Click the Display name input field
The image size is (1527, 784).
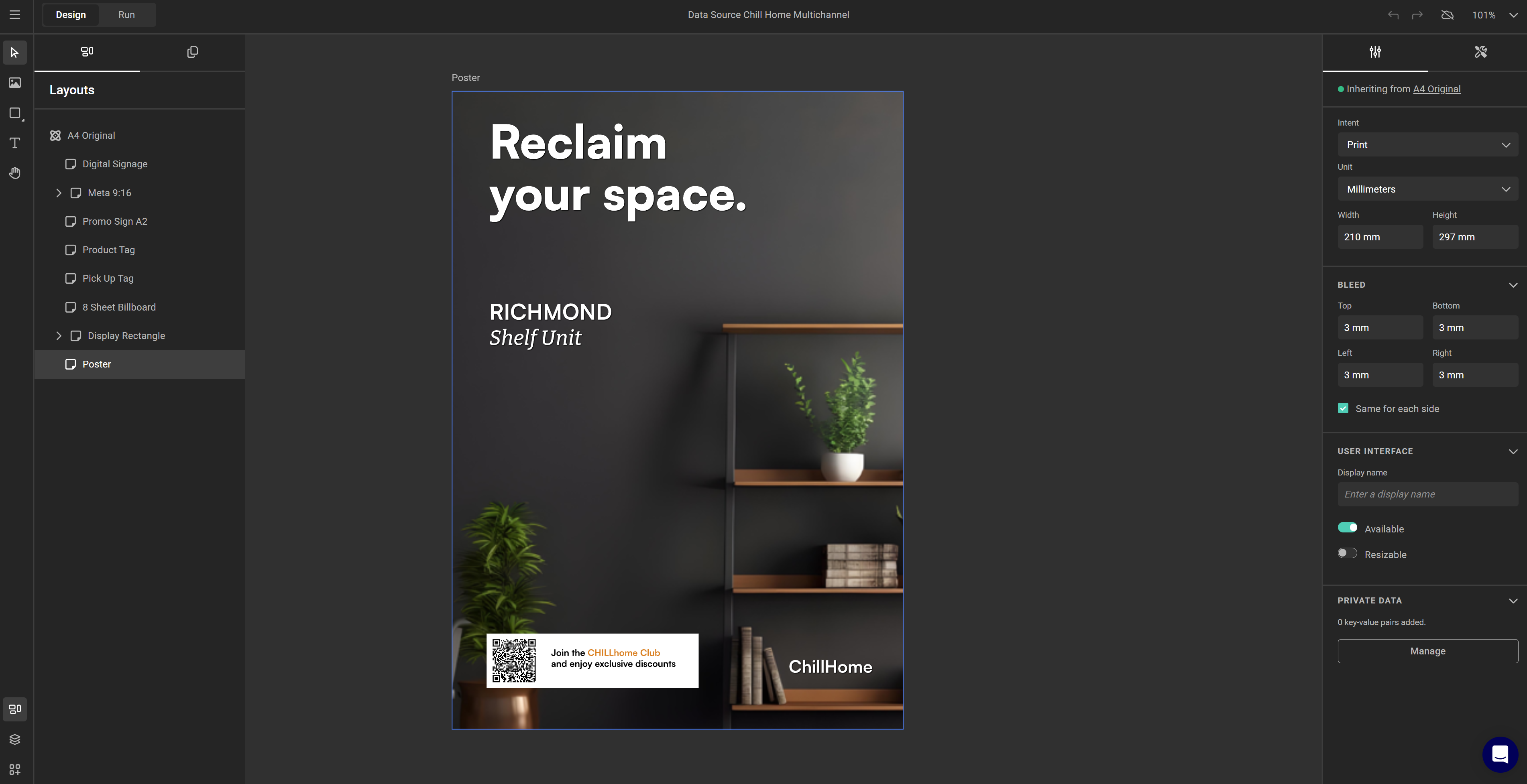(1427, 494)
